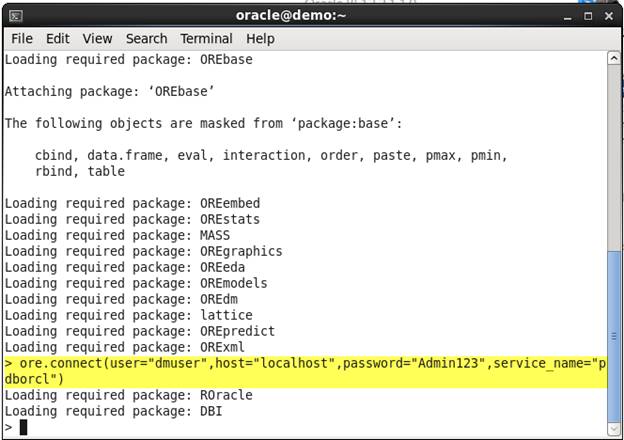
Task: Open the File menu
Action: point(22,38)
